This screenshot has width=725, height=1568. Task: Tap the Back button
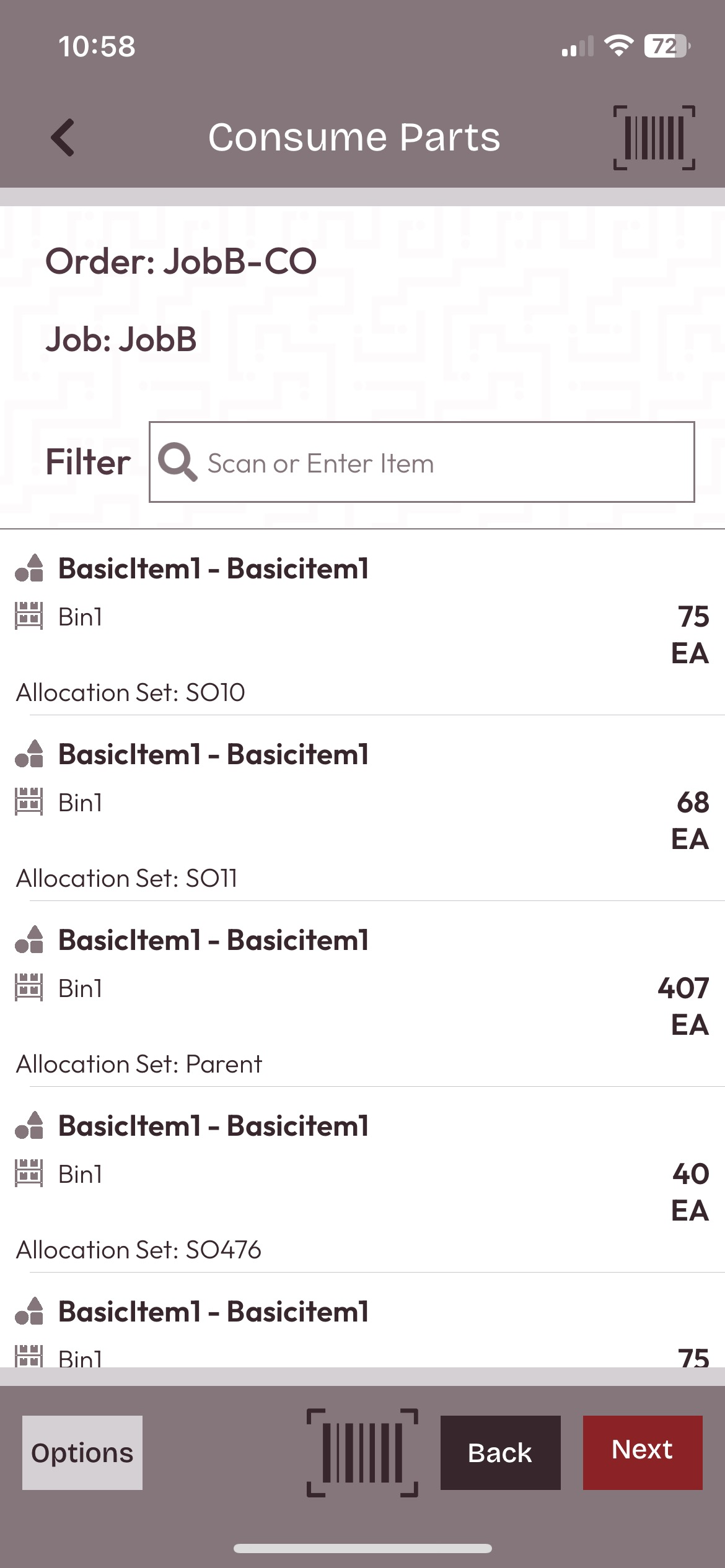500,1452
